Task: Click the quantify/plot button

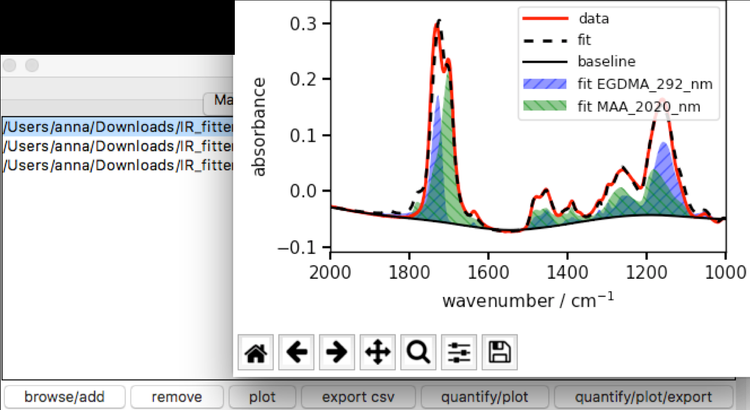Action: tap(485, 397)
